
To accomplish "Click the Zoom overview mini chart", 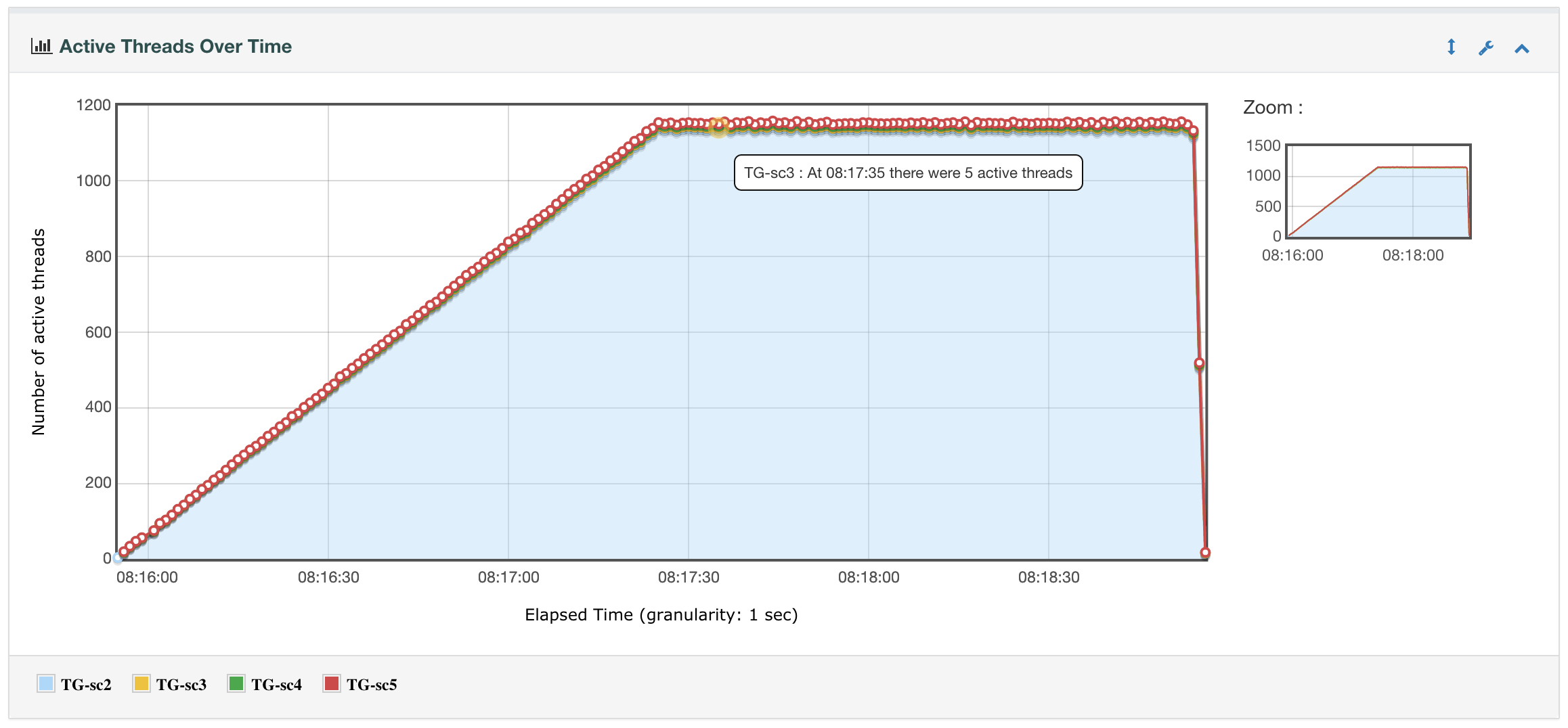I will [1378, 191].
